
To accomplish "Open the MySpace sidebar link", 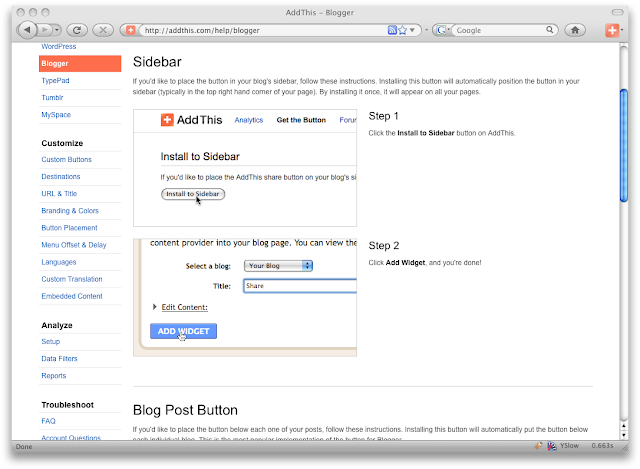I will tap(56, 115).
